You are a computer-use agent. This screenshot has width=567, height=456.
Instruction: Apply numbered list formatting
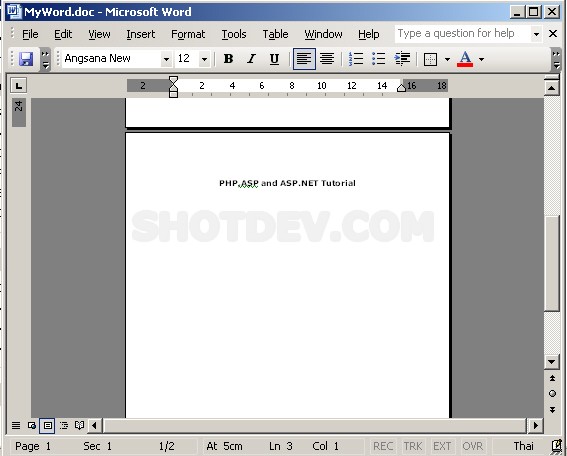[356, 59]
